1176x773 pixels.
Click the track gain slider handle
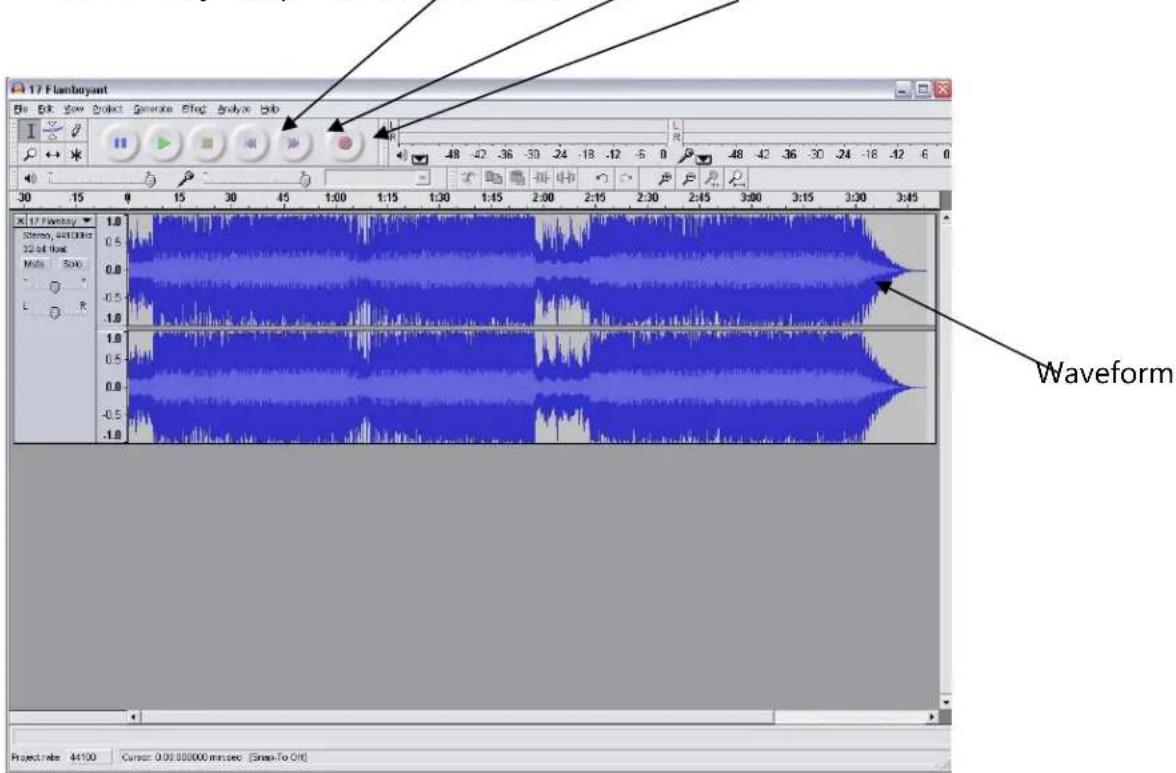(55, 287)
